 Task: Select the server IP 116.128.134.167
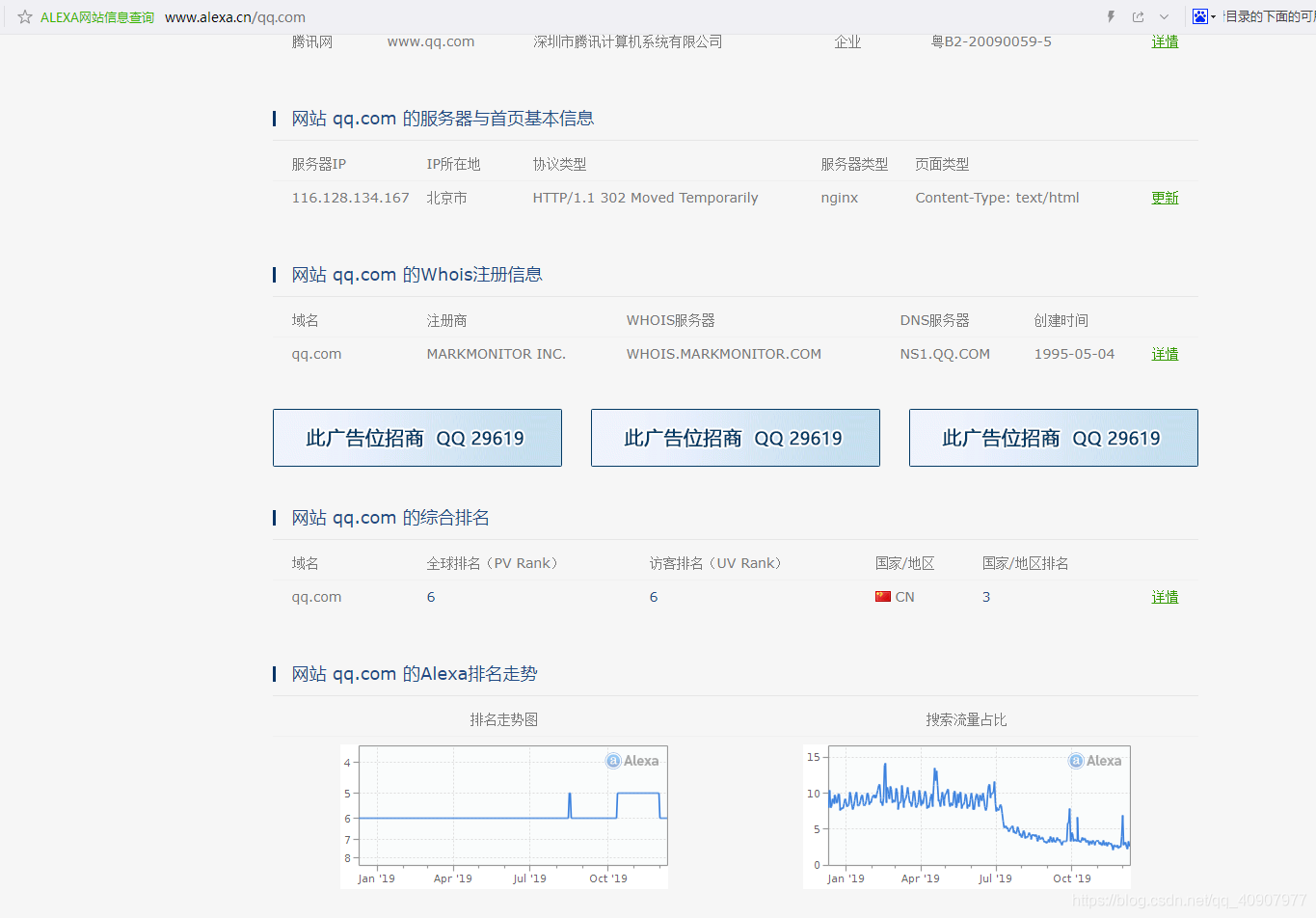(351, 198)
